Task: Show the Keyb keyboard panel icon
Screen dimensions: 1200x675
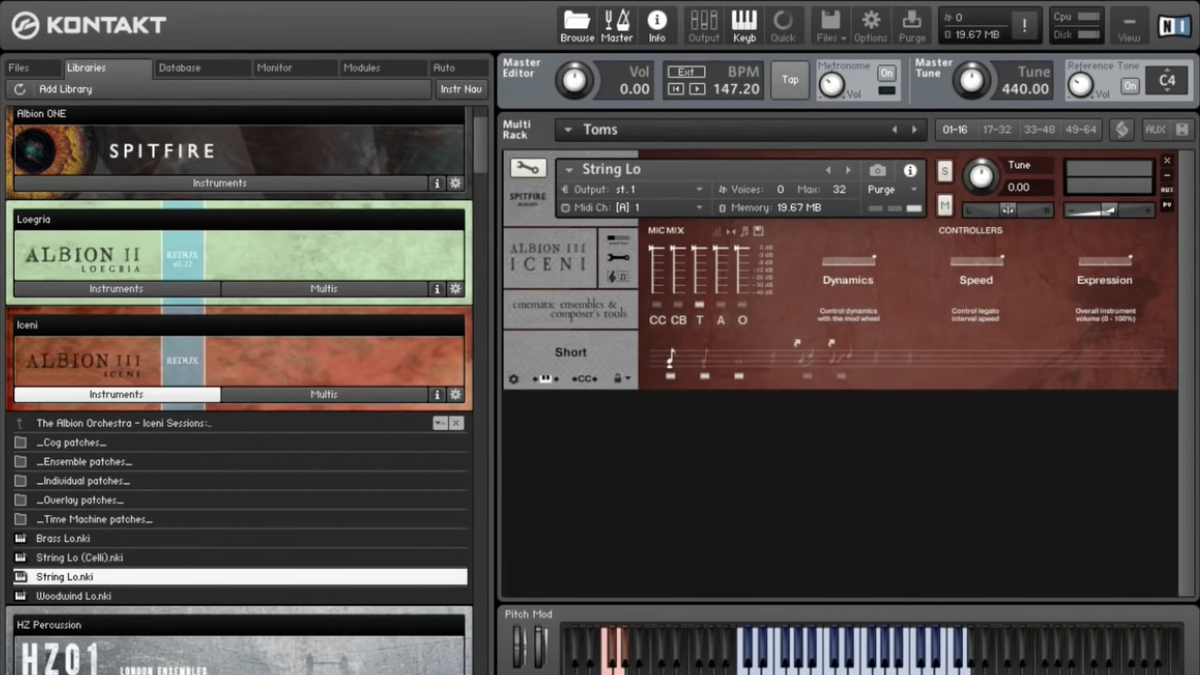Action: pos(744,25)
